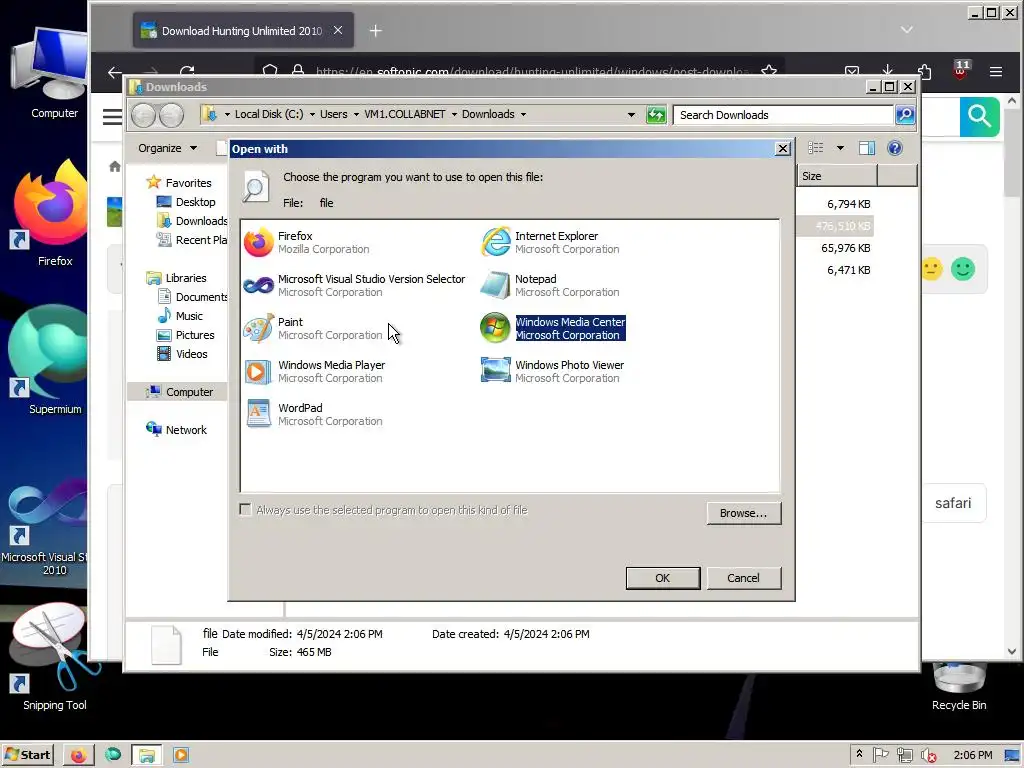The image size is (1024, 768).
Task: Select Desktop in navigation pane
Action: point(187,202)
